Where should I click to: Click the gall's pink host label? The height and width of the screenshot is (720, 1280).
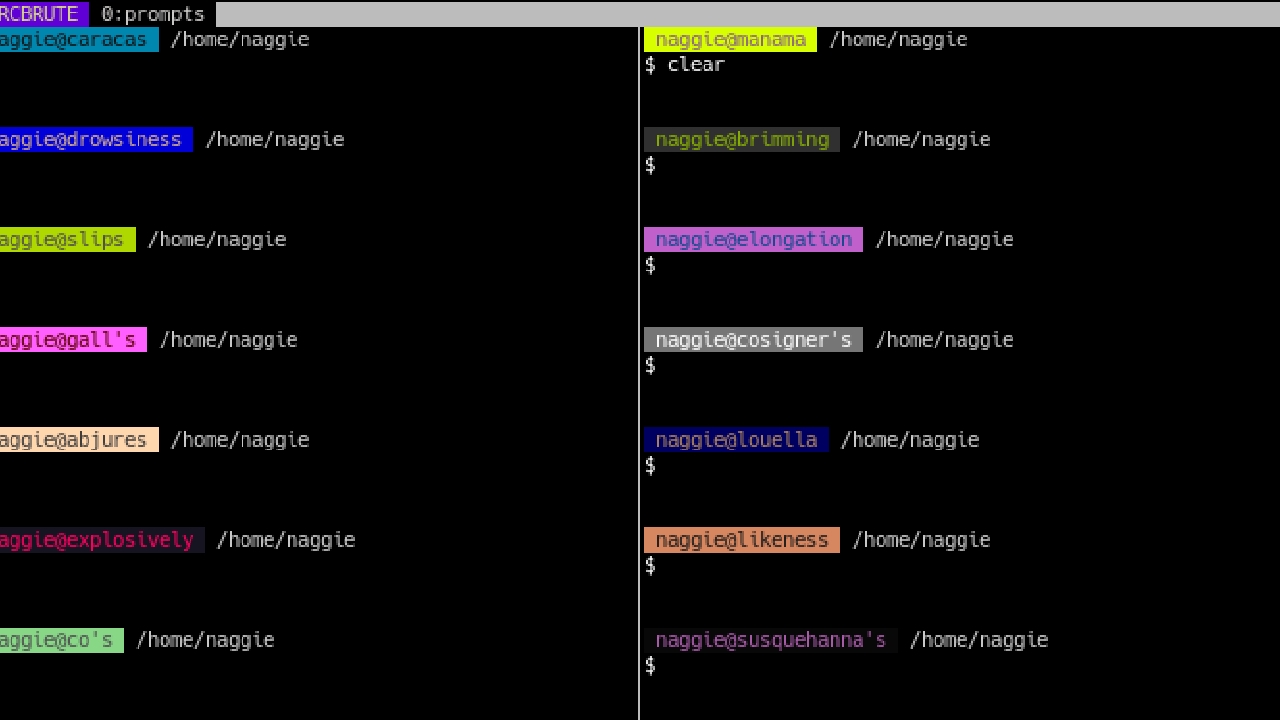[x=72, y=340]
